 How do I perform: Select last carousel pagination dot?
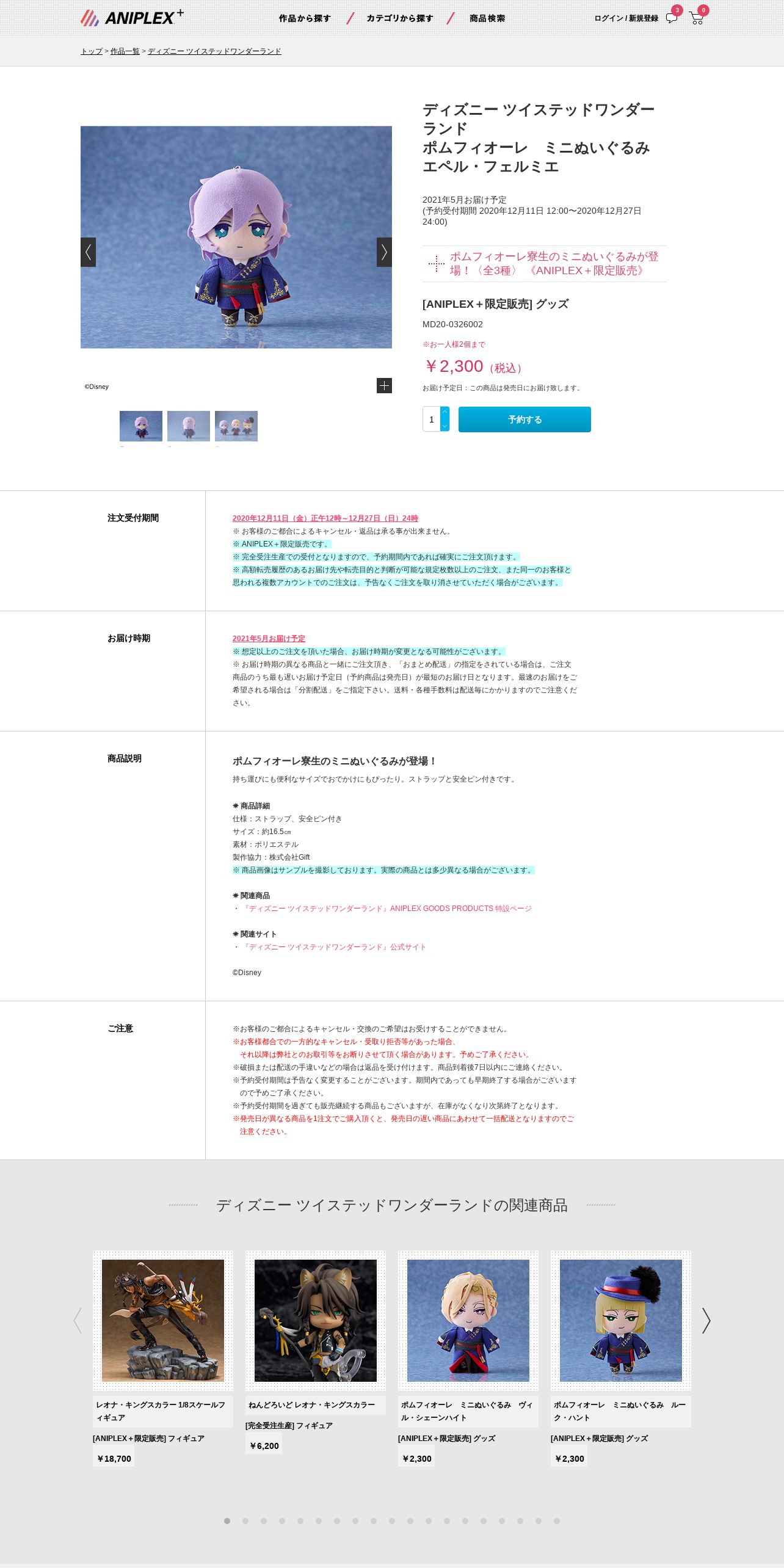point(557,1521)
